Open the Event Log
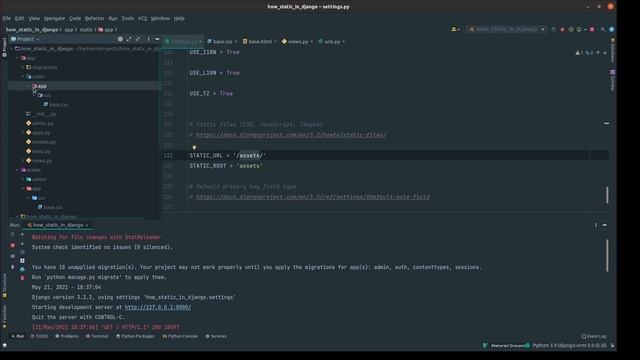This screenshot has width=640, height=360. click(x=594, y=336)
